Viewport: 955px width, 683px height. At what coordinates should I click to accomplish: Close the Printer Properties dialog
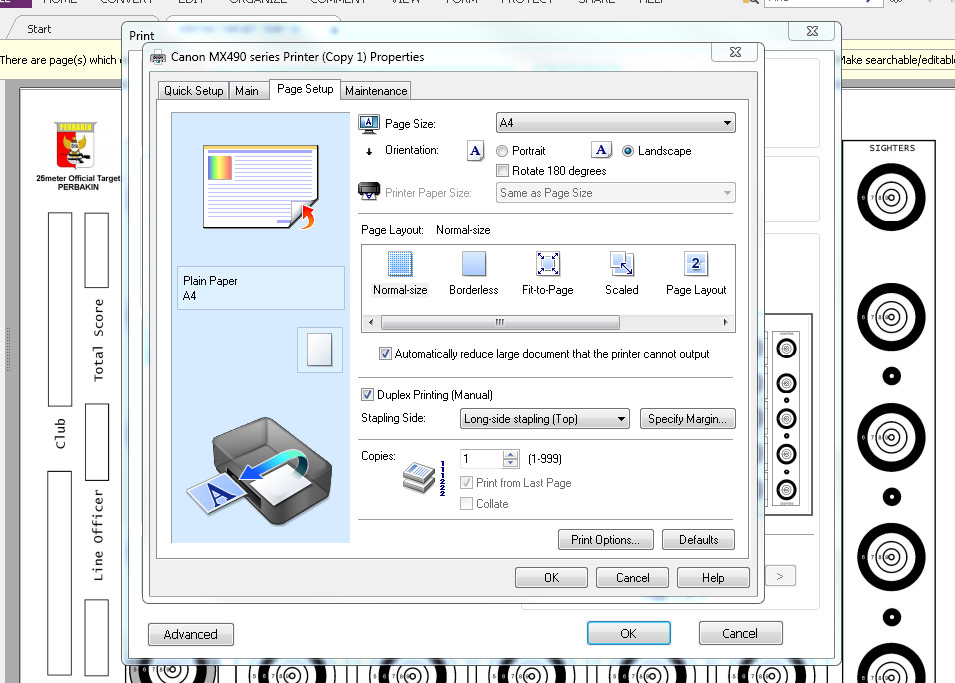click(735, 52)
